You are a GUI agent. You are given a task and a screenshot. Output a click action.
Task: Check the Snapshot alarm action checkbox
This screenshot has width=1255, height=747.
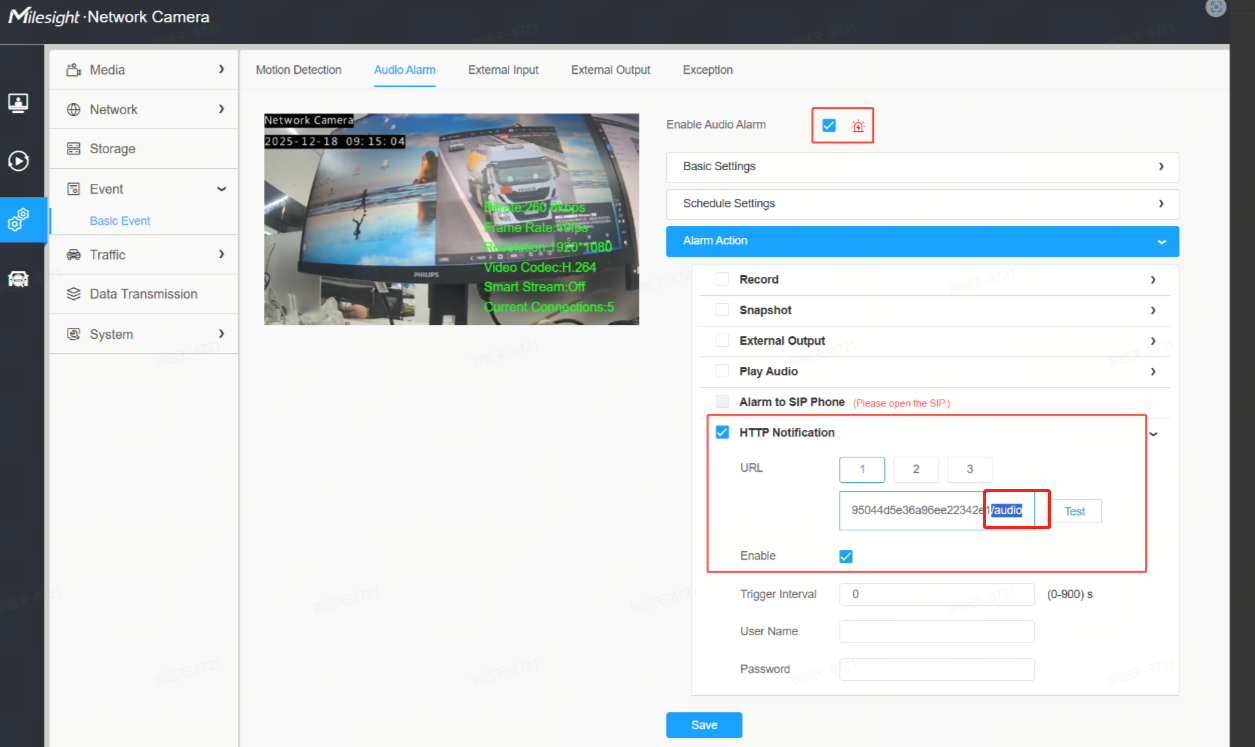[x=722, y=310]
